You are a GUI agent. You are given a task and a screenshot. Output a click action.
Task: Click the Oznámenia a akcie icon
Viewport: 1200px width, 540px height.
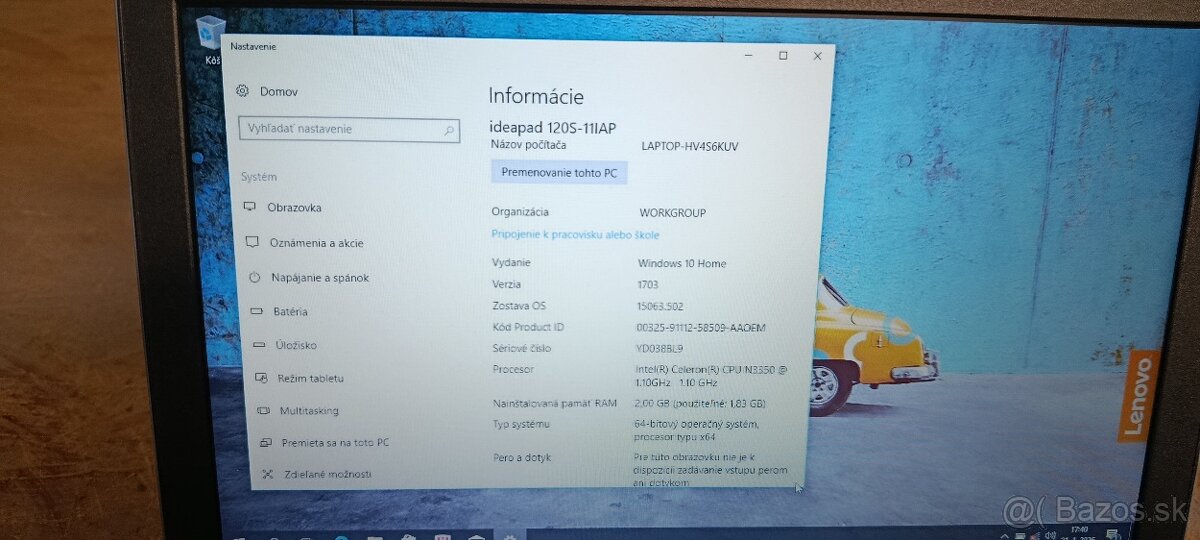[252, 243]
